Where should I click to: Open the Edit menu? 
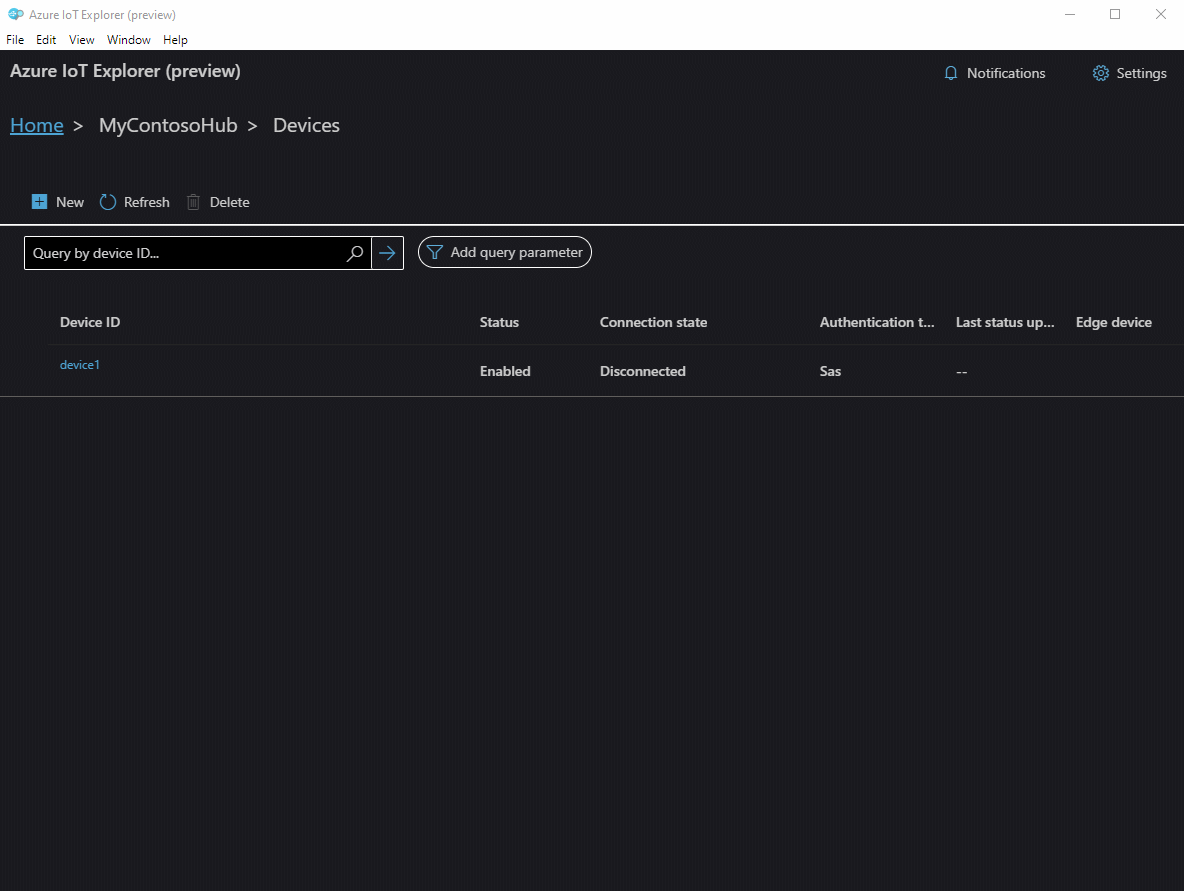click(46, 40)
